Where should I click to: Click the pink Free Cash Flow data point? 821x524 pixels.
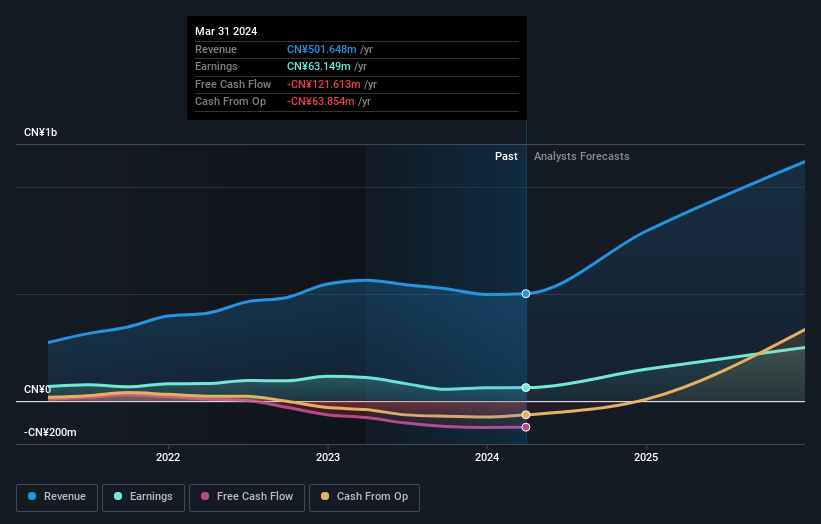(526, 427)
